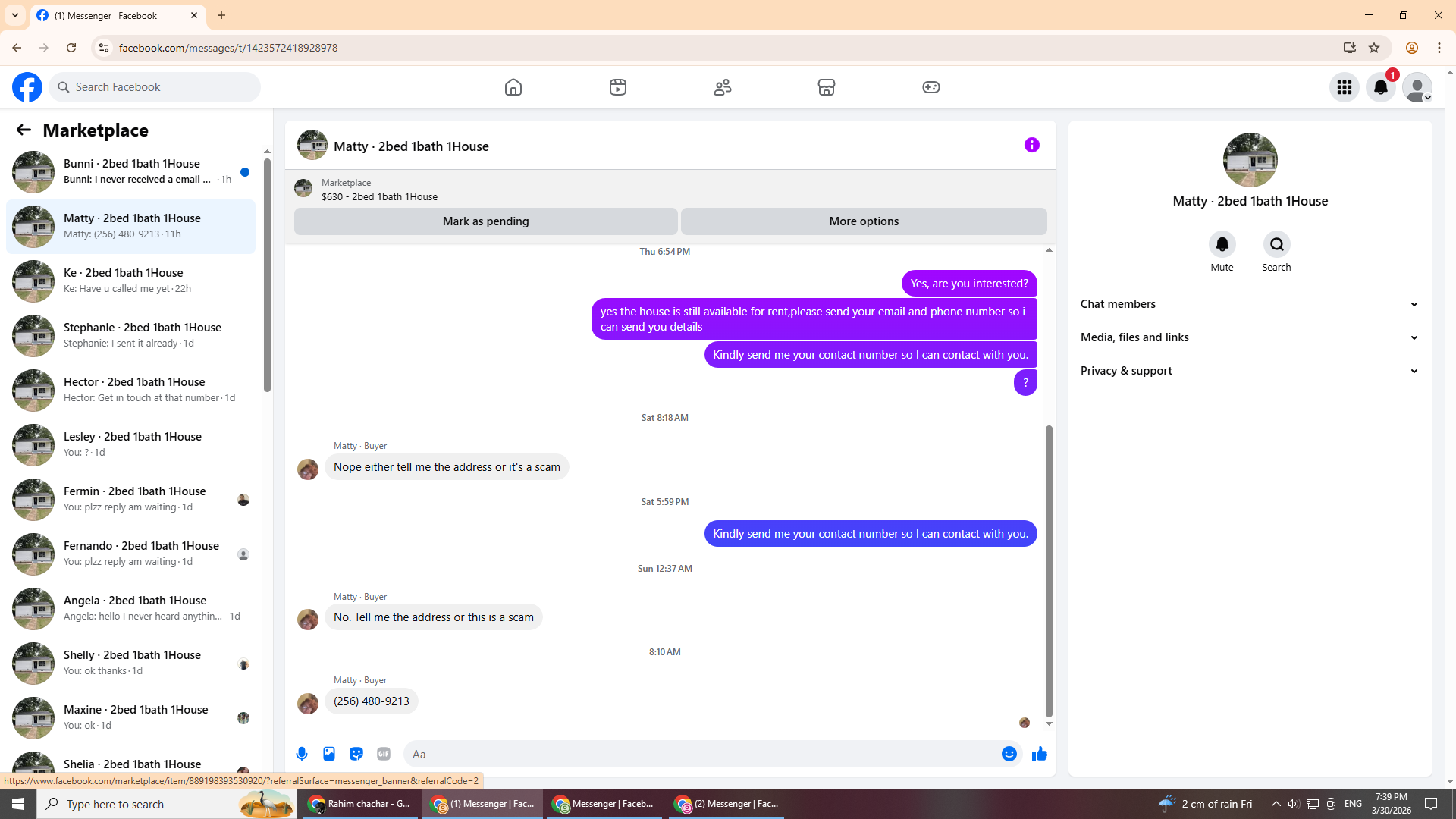Open the Windows Start menu
The width and height of the screenshot is (1456, 819).
(x=18, y=804)
